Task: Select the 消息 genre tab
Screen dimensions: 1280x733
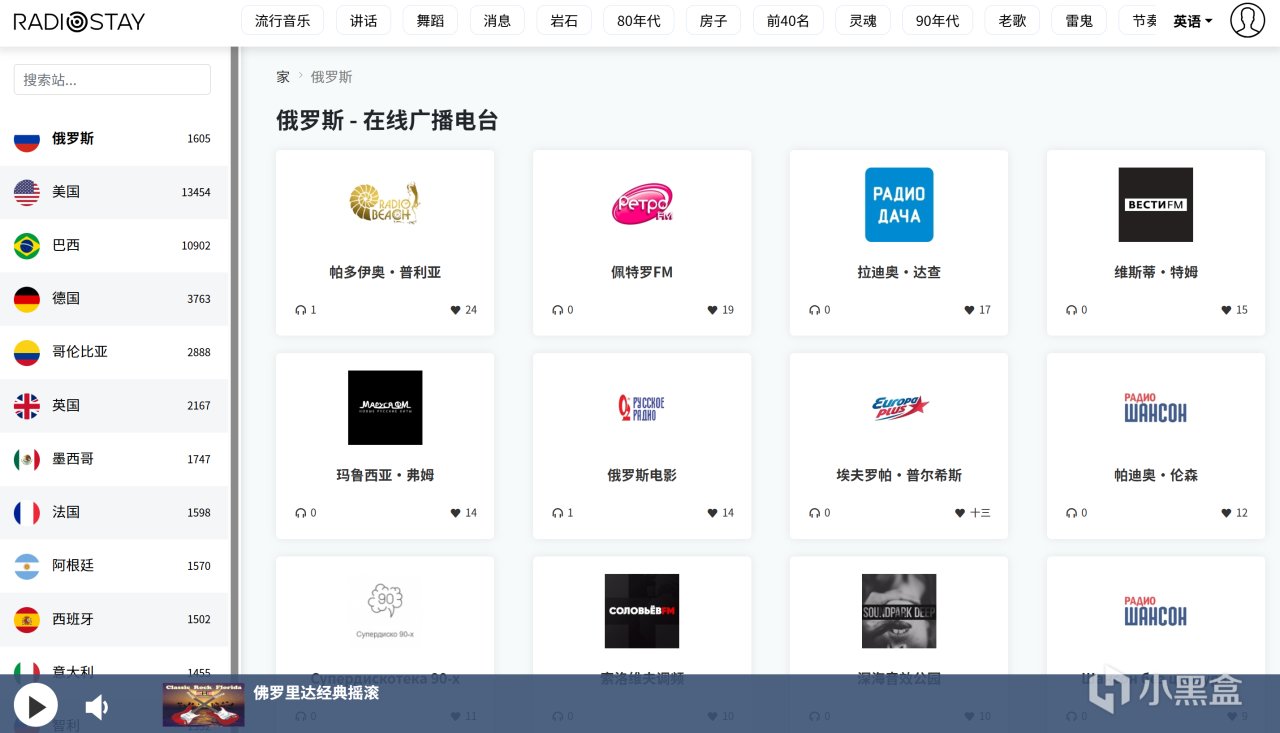Action: [x=497, y=20]
